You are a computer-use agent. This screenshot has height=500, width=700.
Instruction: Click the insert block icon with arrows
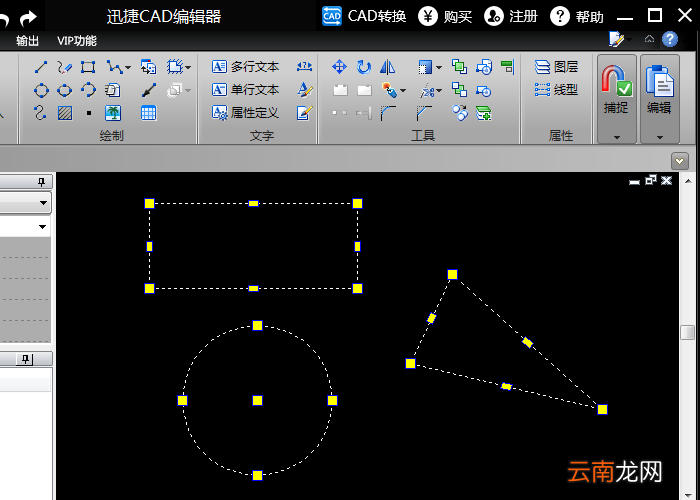pyautogui.click(x=148, y=67)
